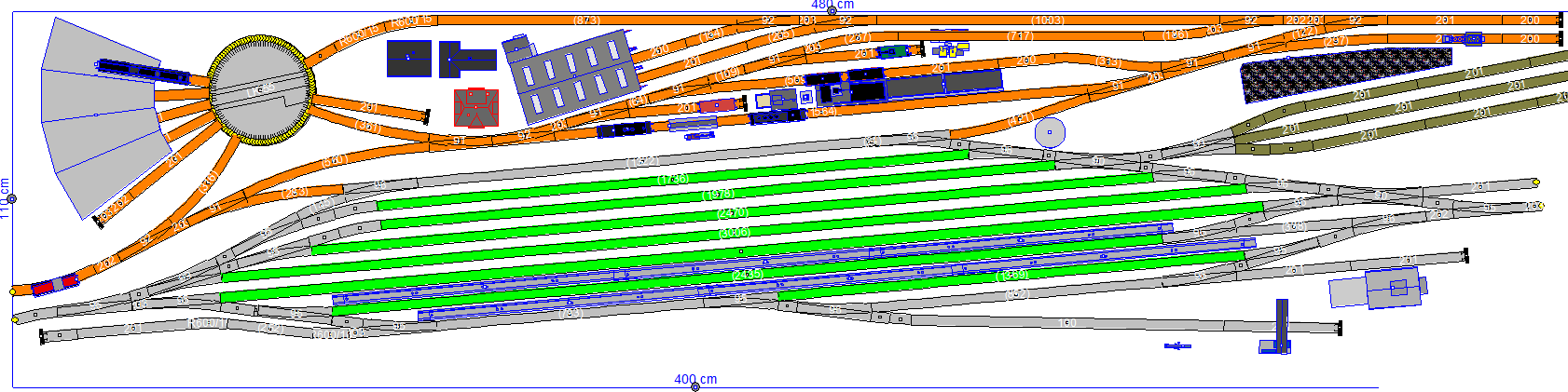Select the green platform labeled (2370)
The image size is (1568, 392).
tap(733, 213)
